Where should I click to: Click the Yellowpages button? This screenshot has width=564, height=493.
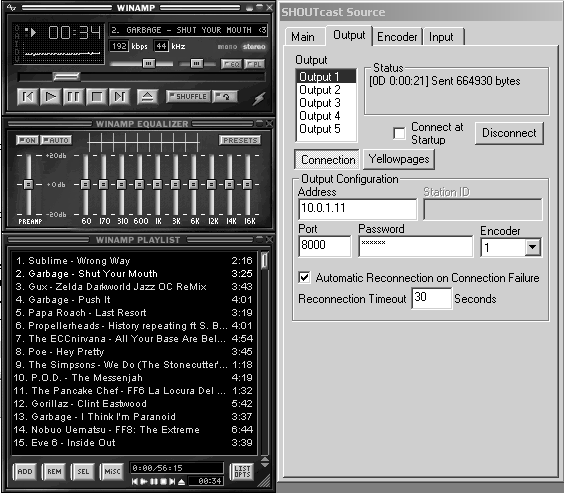(x=399, y=159)
